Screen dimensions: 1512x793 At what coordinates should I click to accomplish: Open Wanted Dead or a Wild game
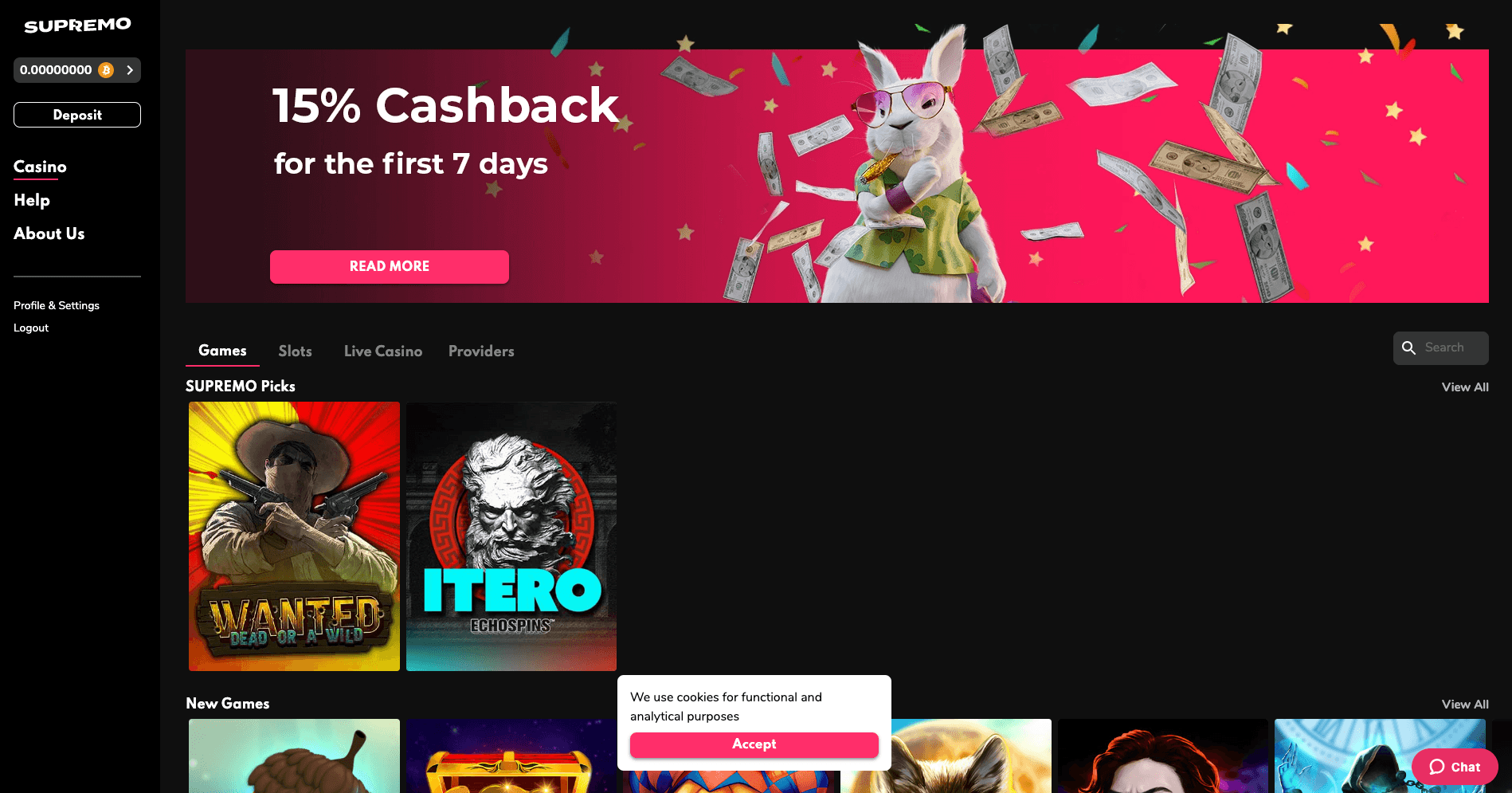[x=294, y=536]
